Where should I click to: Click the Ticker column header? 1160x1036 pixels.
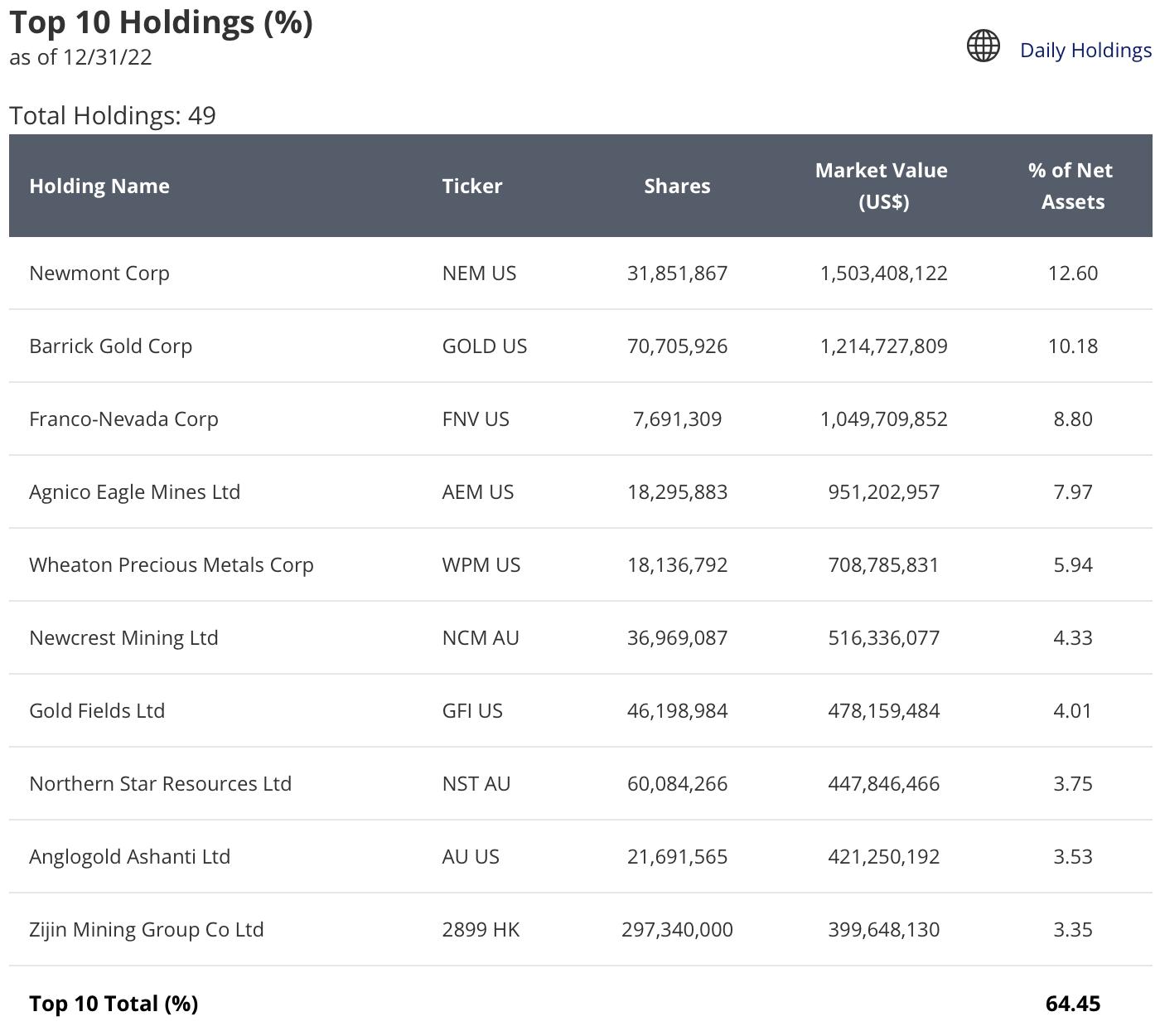(x=471, y=186)
